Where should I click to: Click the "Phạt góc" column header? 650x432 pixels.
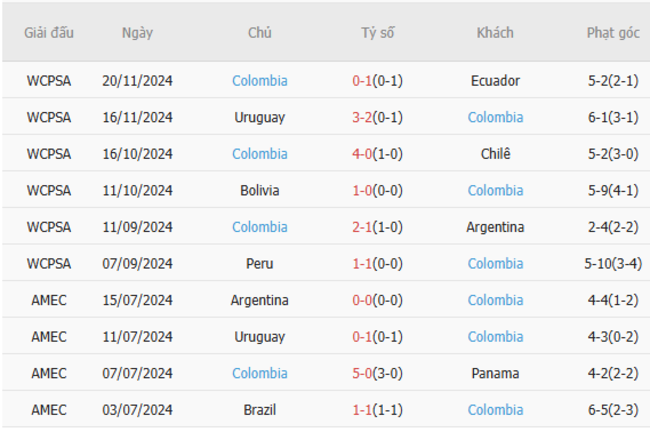(612, 33)
